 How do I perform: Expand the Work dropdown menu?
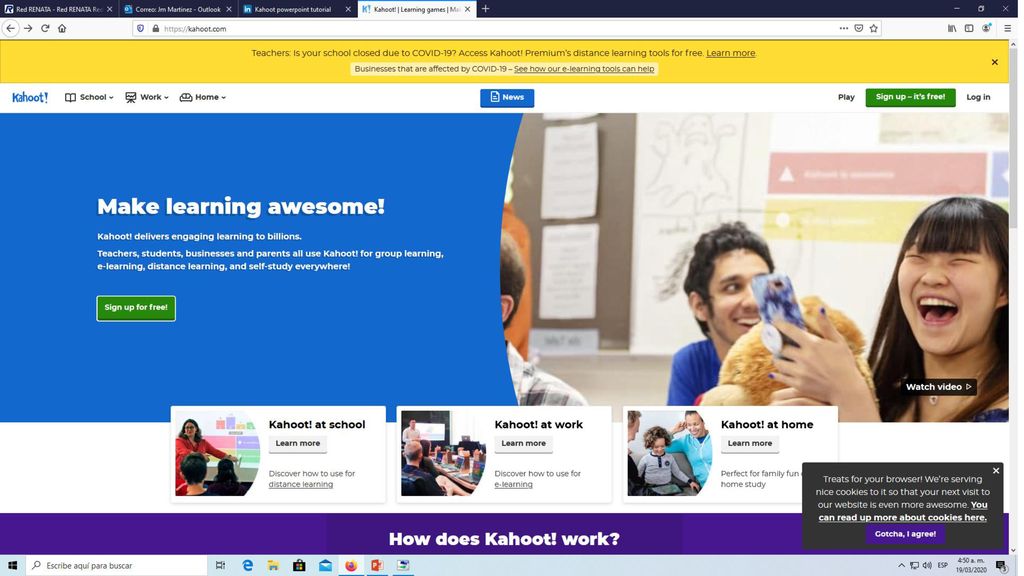click(x=147, y=97)
